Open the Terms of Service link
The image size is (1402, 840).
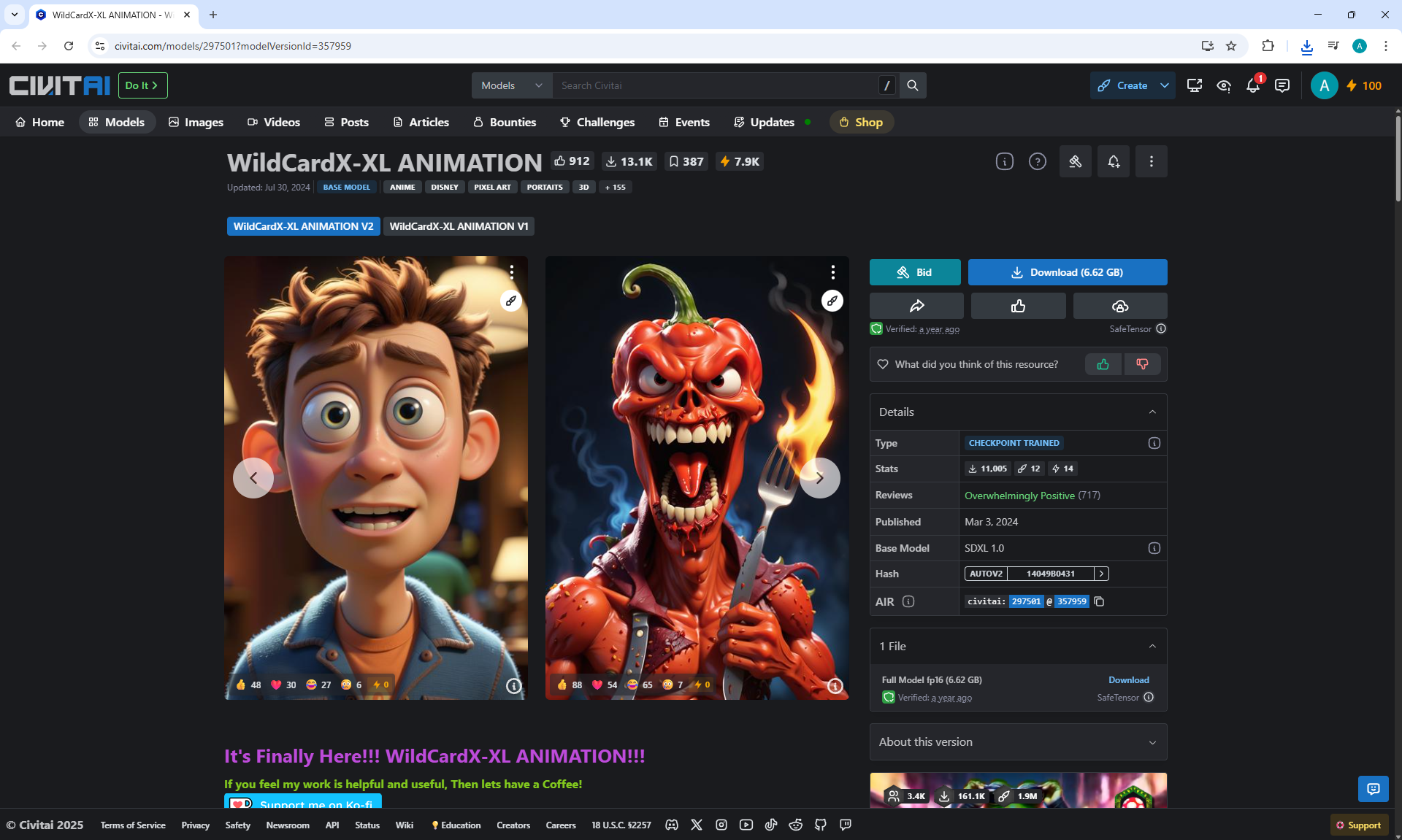click(133, 825)
